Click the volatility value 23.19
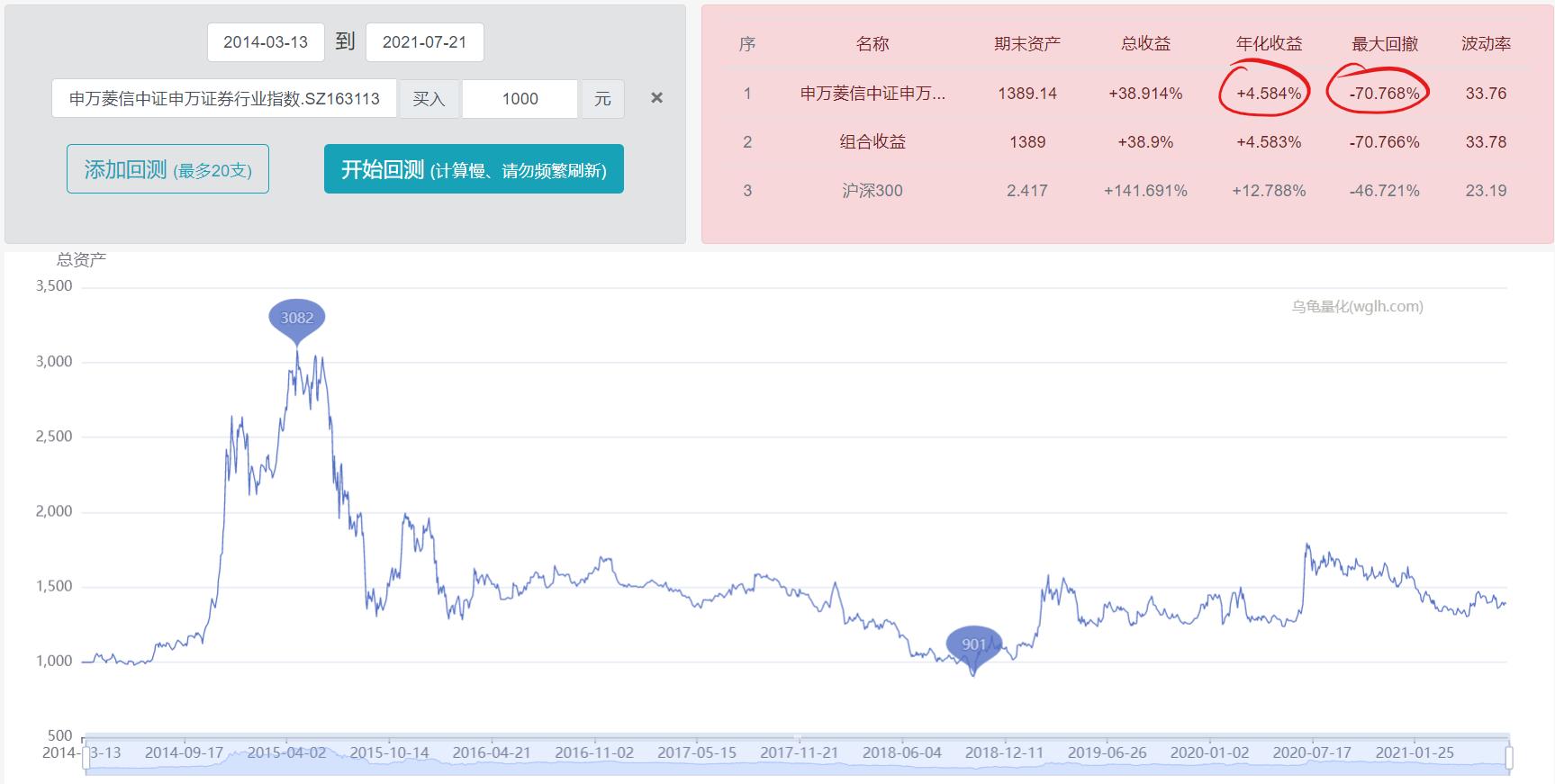 click(x=1486, y=191)
